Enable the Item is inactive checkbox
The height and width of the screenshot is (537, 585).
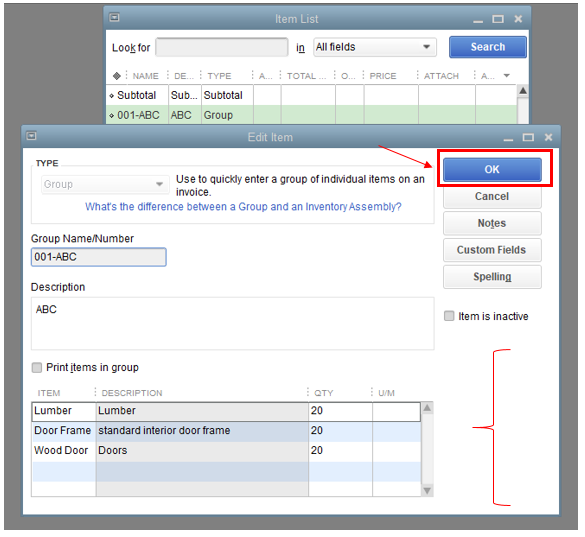pyautogui.click(x=449, y=316)
